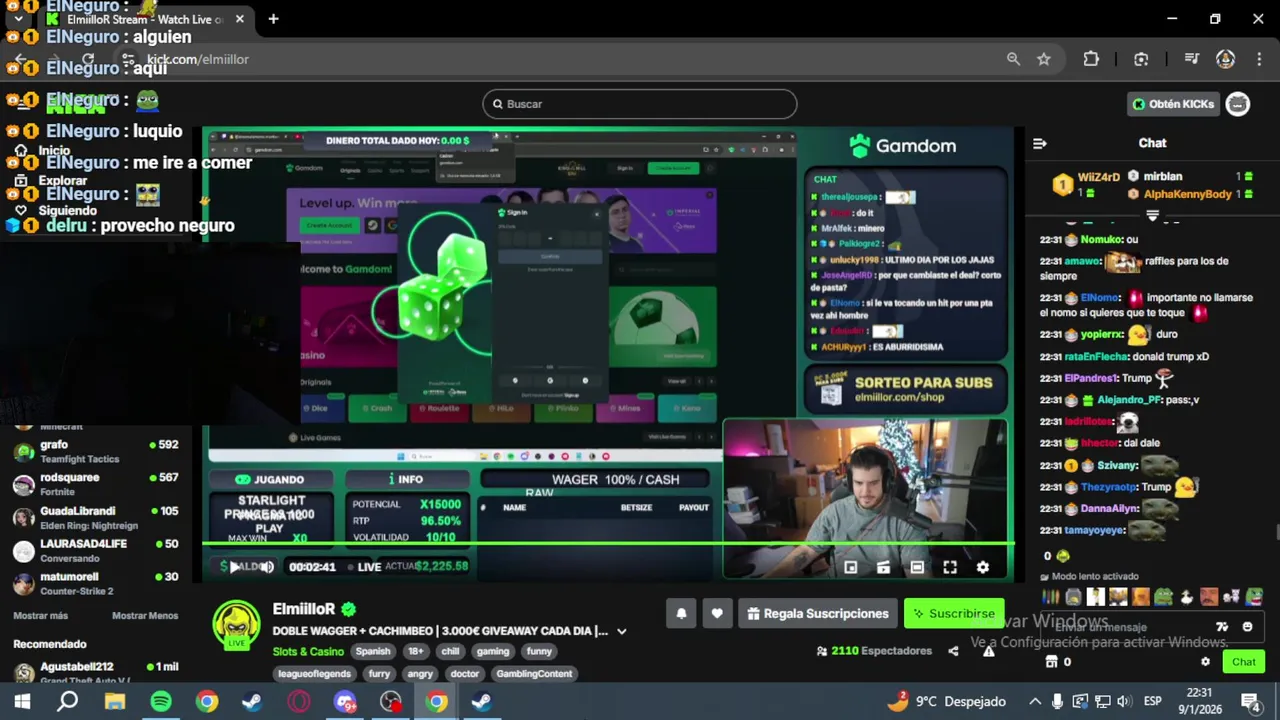Open a new browser tab

click(273, 19)
